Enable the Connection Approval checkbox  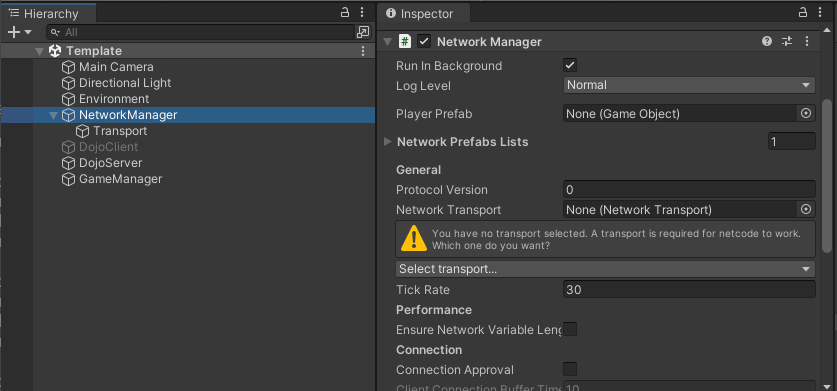click(570, 369)
